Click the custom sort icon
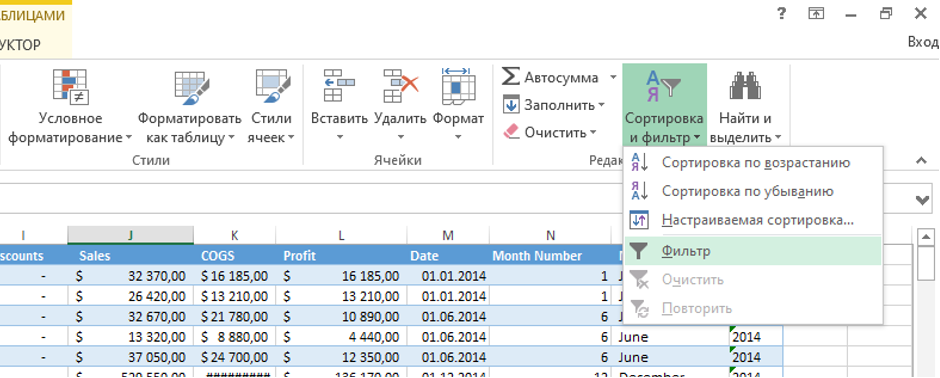 click(639, 220)
